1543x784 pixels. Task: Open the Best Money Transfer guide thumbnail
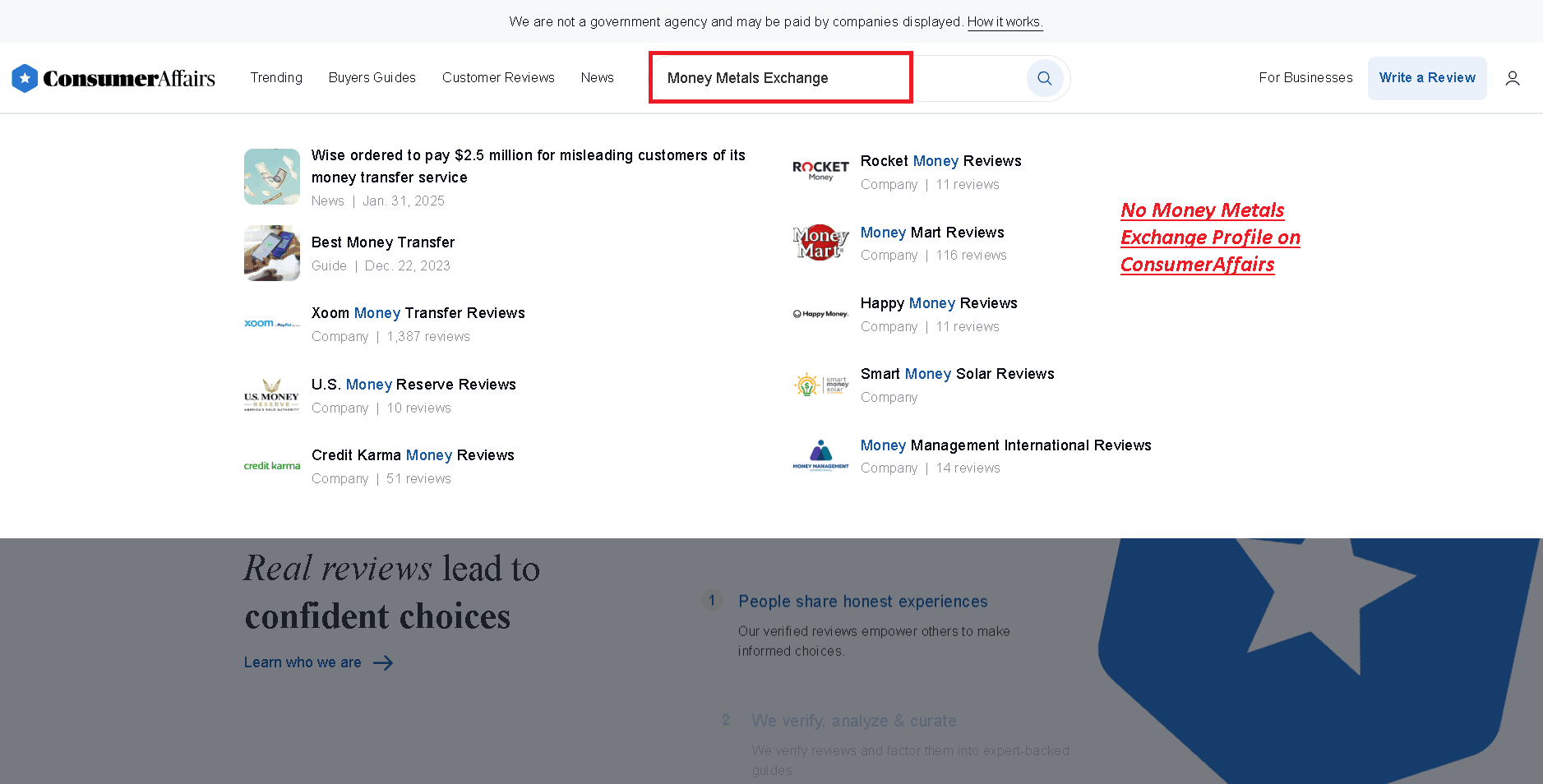click(x=272, y=253)
